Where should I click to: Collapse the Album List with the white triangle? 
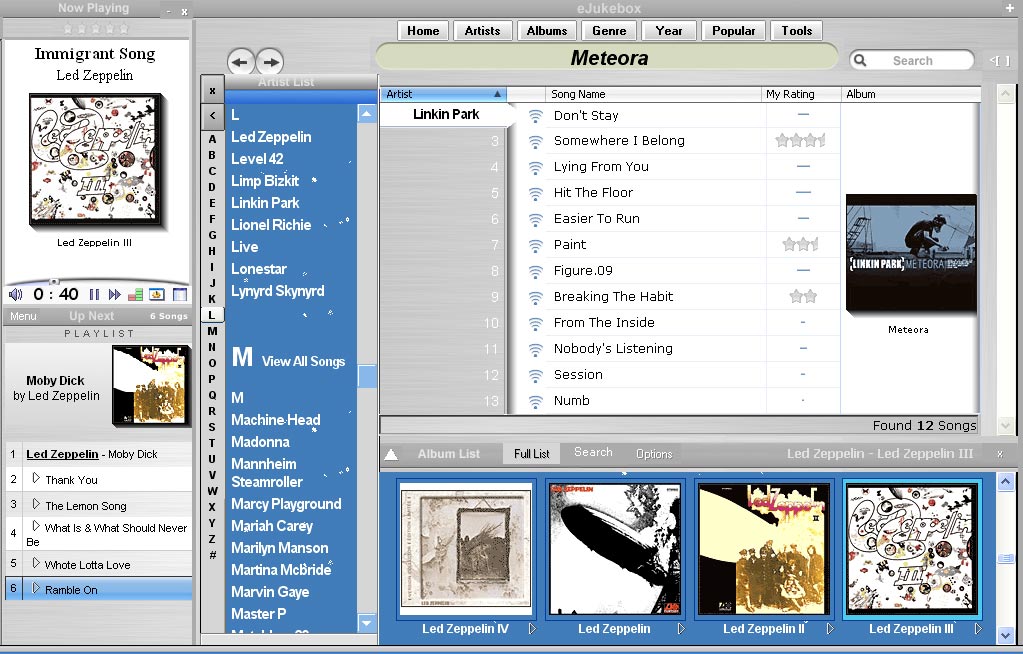[x=391, y=454]
